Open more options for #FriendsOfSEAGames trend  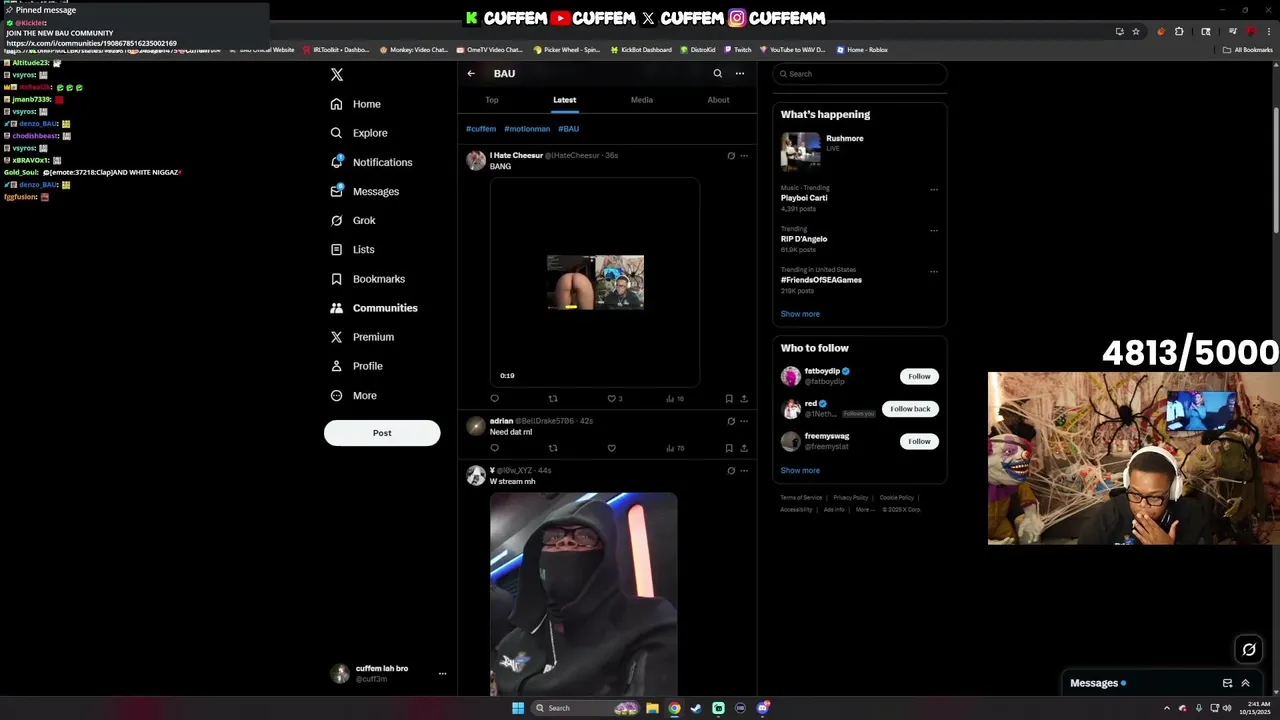(x=934, y=271)
